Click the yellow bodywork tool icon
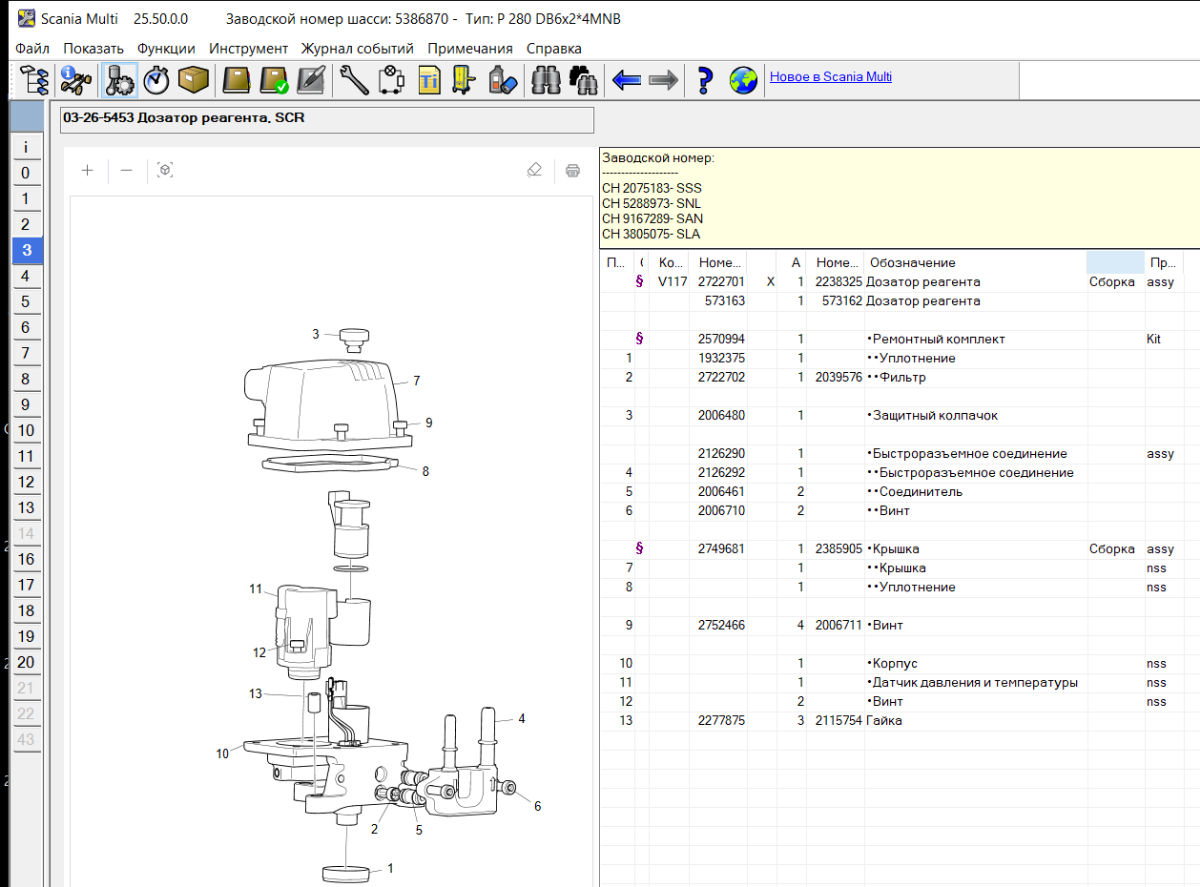1200x887 pixels. click(462, 79)
